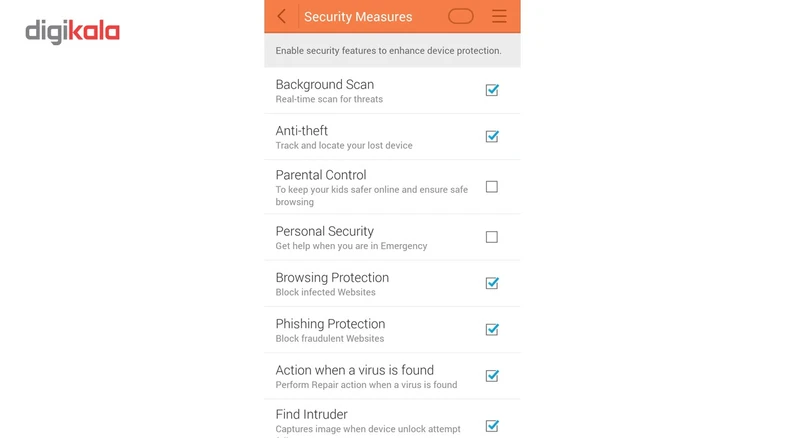
Task: Toggle Action when a virus is found checkbox
Action: 492,376
